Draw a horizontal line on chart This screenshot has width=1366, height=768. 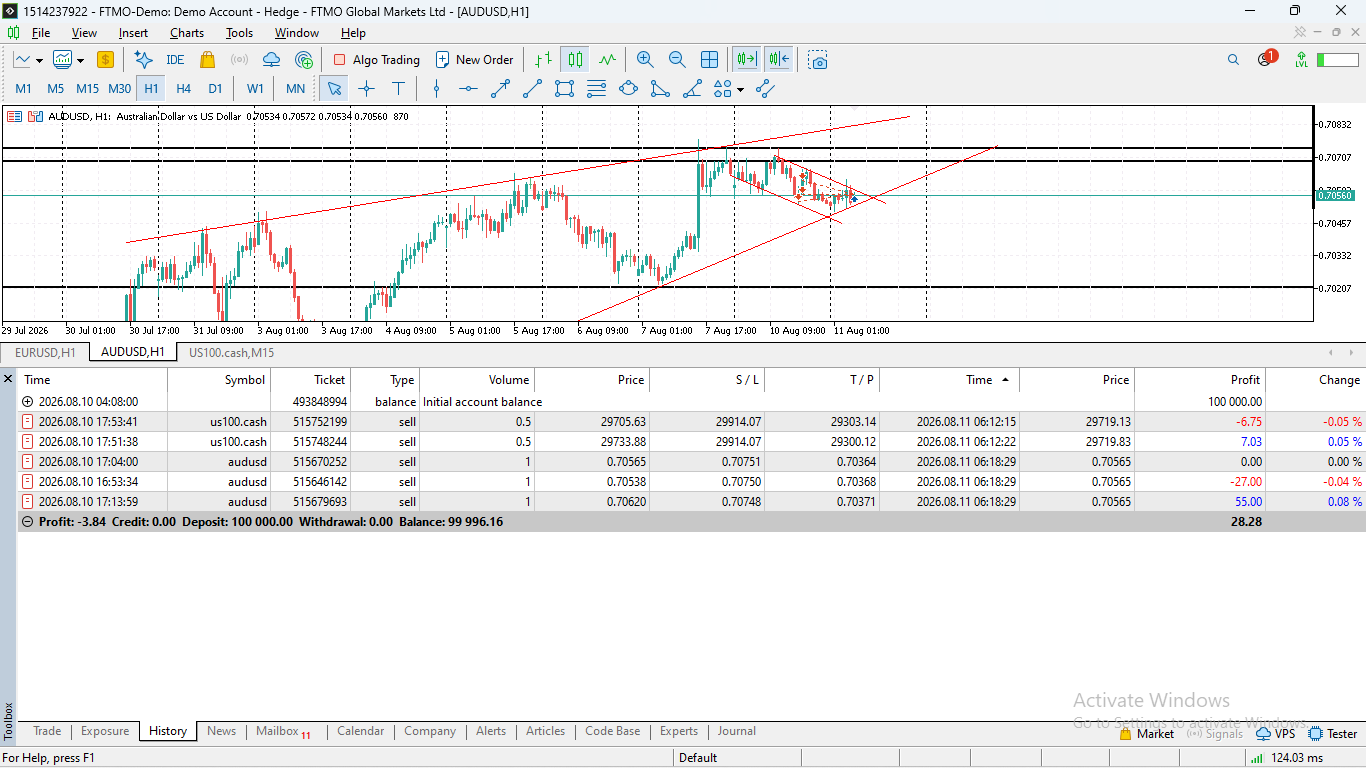click(468, 89)
